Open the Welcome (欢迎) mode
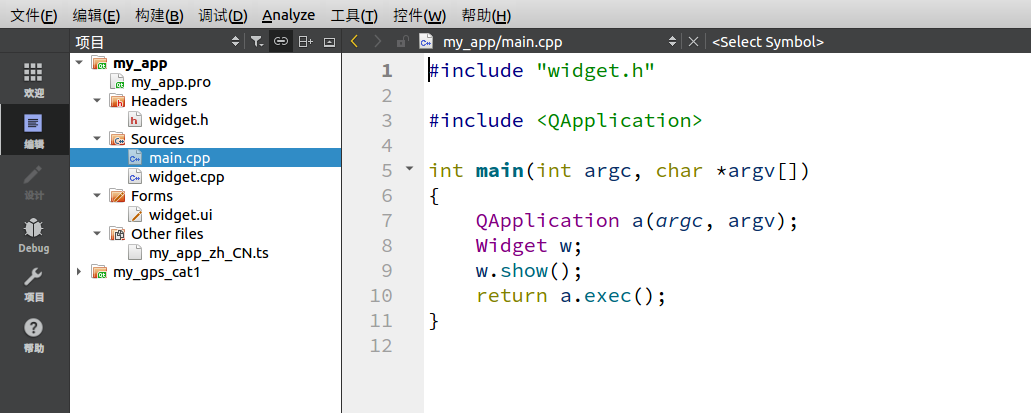The width and height of the screenshot is (1031, 413). [34, 79]
